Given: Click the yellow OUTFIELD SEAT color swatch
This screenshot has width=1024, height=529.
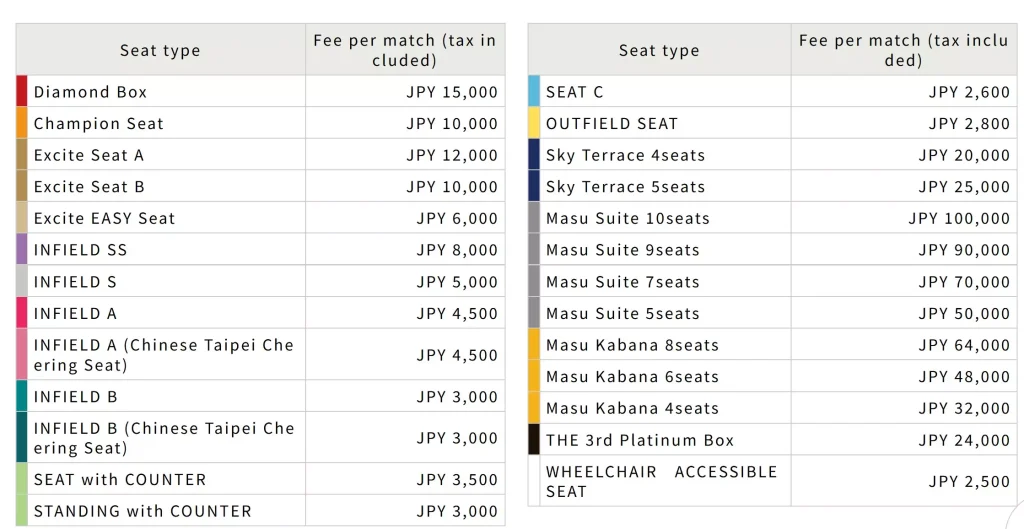Looking at the screenshot, I should coord(534,123).
